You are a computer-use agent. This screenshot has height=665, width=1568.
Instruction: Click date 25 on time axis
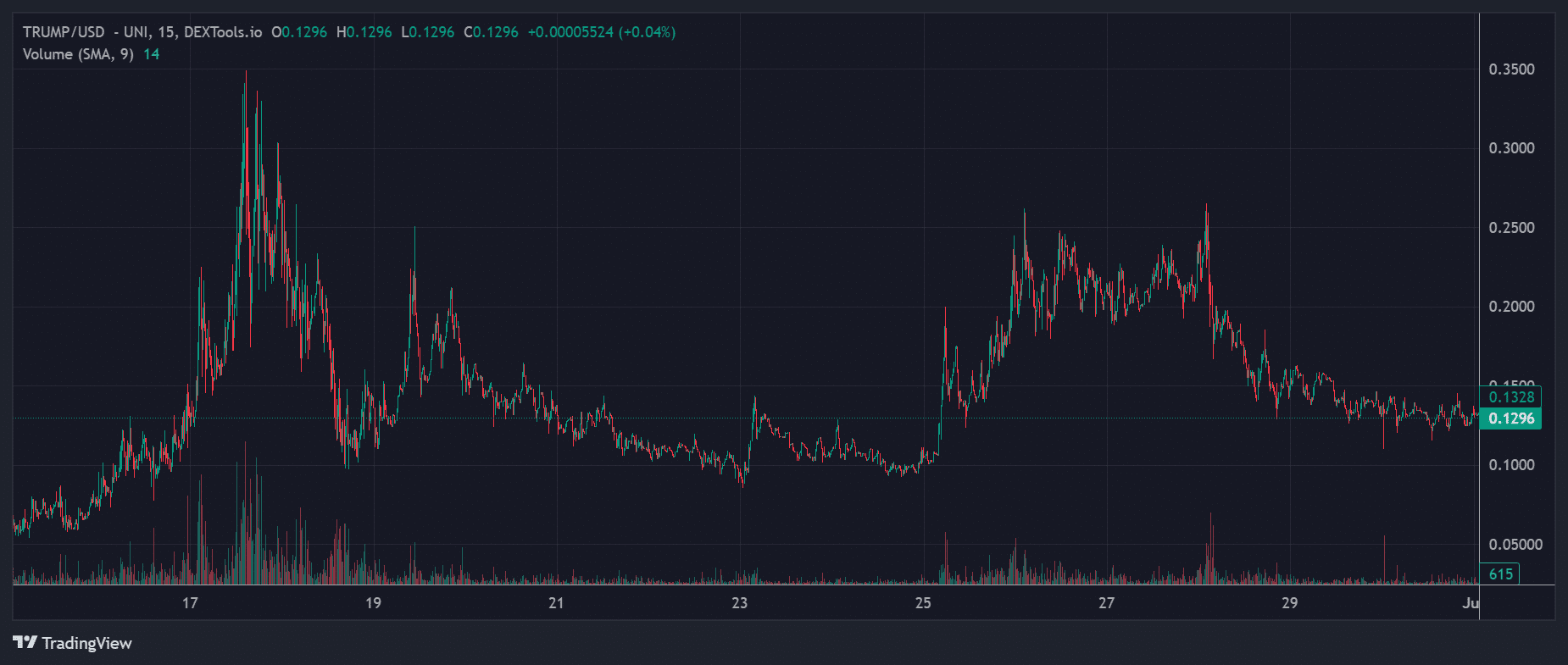[923, 603]
